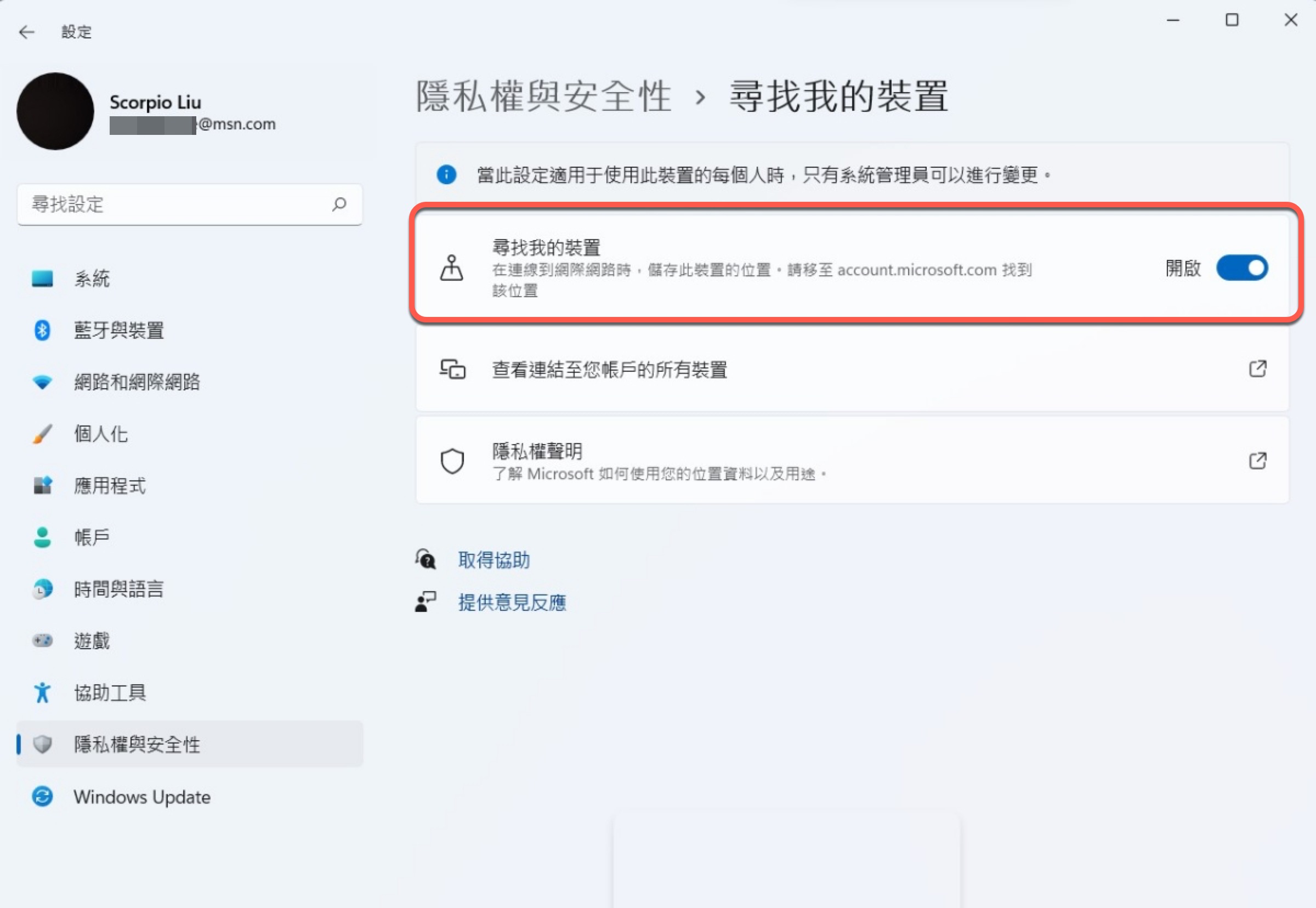This screenshot has width=1316, height=908.
Task: Go to 個人化 settings
Action: pyautogui.click(x=101, y=434)
